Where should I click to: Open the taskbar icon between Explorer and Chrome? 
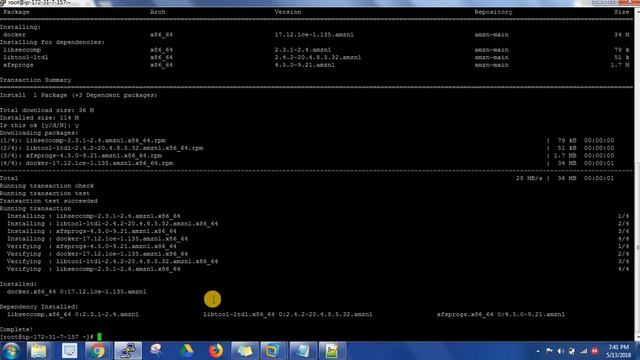point(69,351)
